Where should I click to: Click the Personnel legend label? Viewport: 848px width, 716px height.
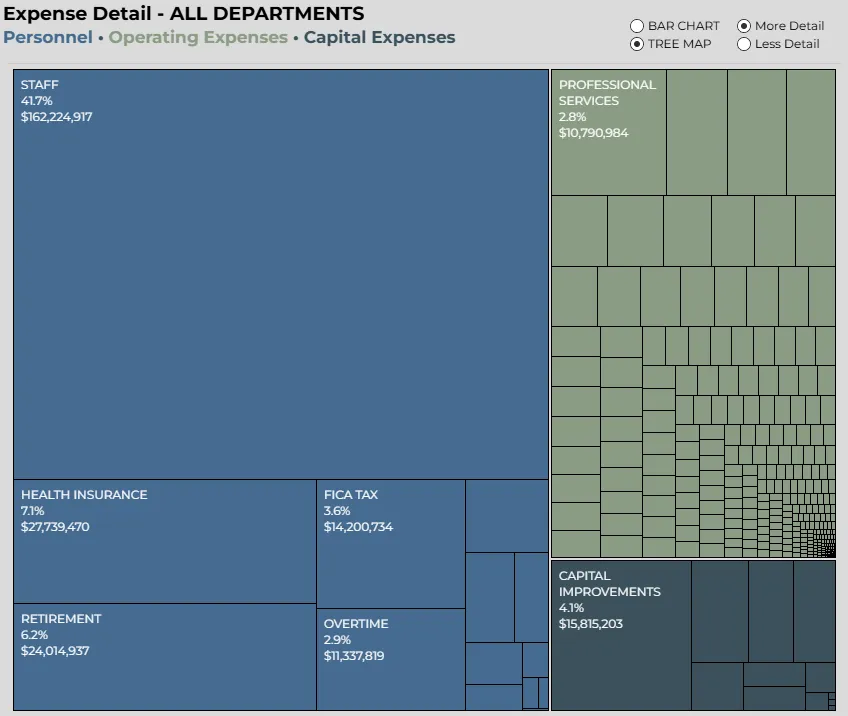pos(48,37)
